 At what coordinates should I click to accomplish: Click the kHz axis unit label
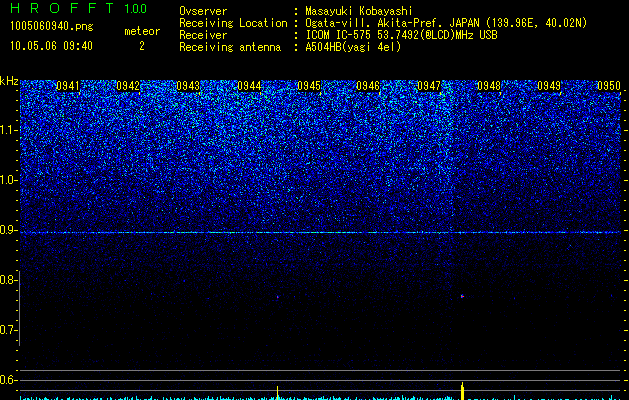coord(9,81)
